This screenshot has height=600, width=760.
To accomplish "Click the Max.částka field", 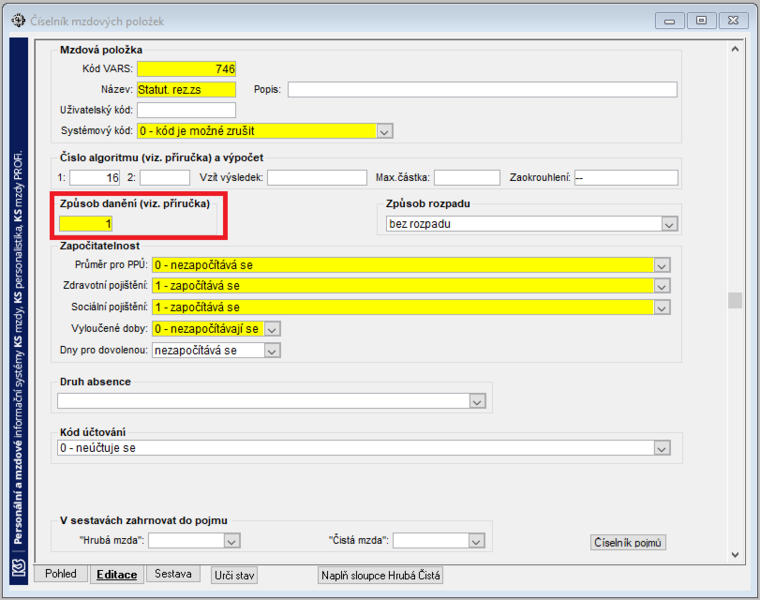I will click(x=467, y=178).
